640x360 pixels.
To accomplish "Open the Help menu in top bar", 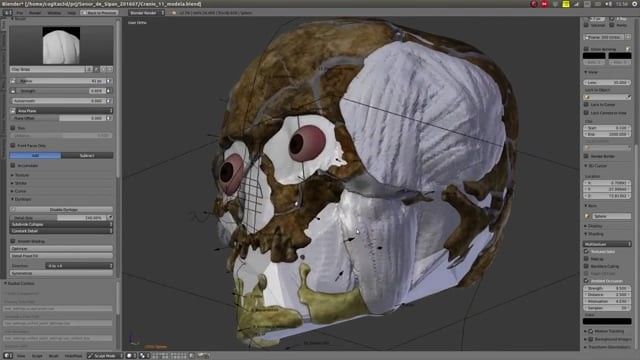I will pos(72,13).
